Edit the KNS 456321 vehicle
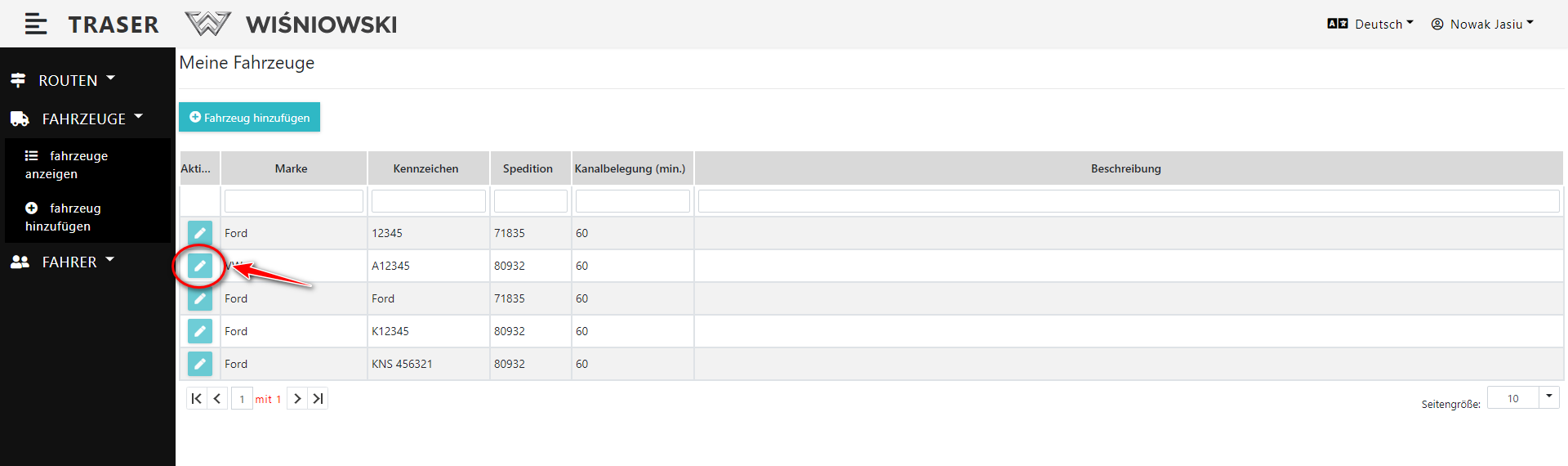Screen dimensions: 1568x466 click(x=200, y=364)
